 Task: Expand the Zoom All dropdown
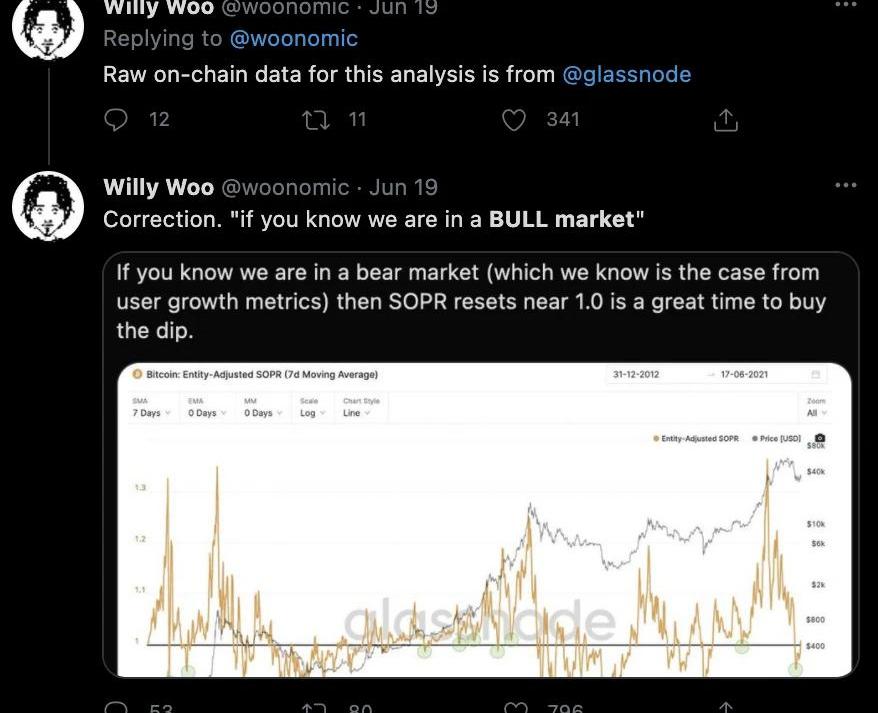coord(817,413)
